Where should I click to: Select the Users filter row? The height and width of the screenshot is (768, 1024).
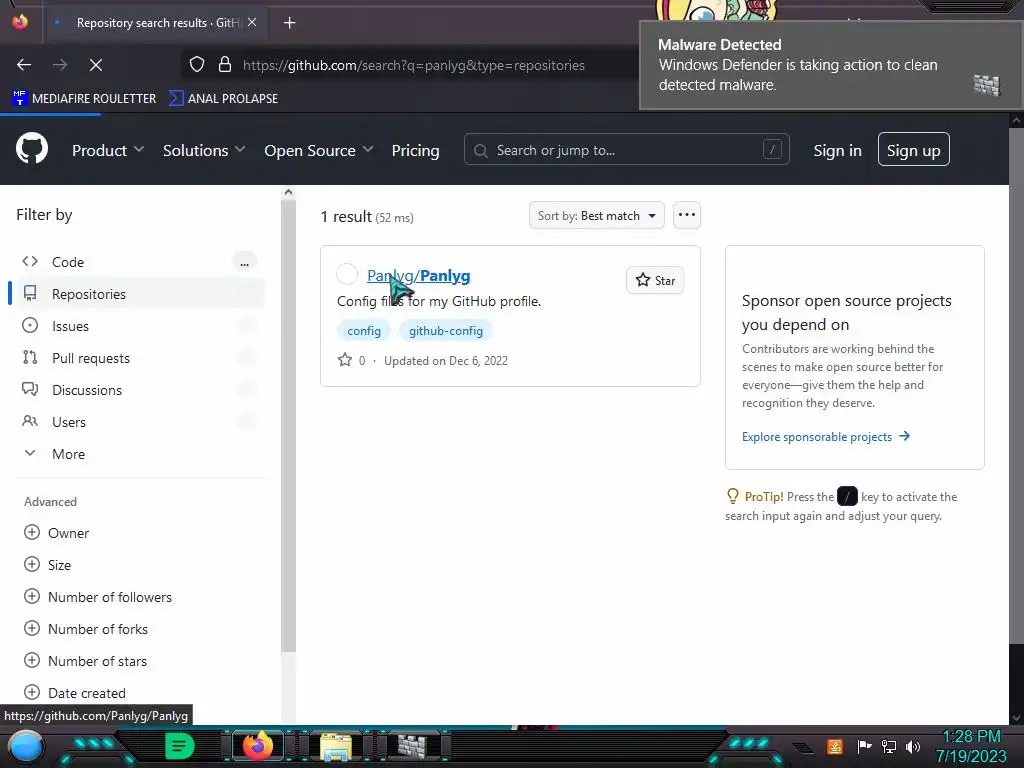(x=139, y=422)
